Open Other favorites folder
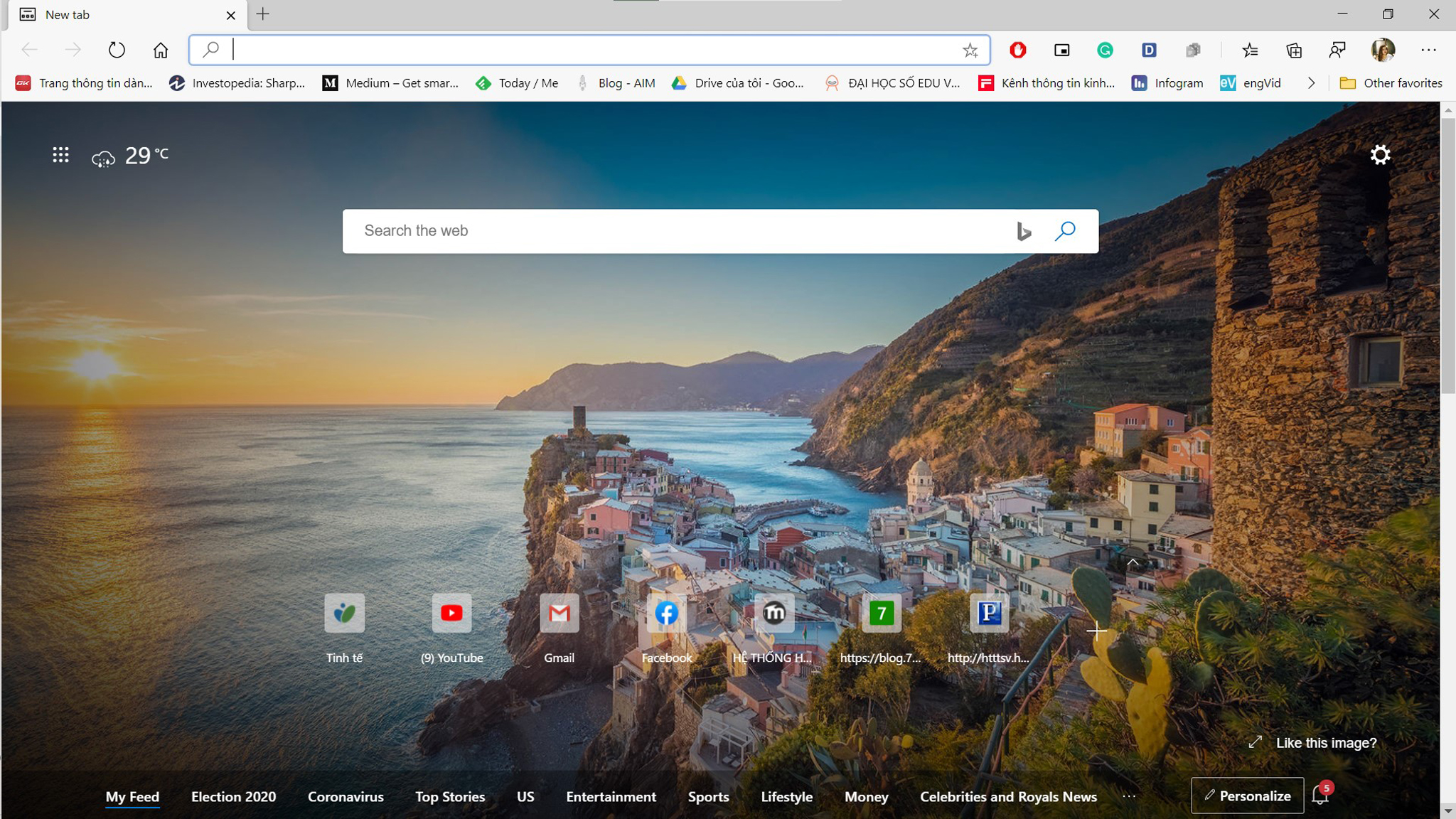1456x819 pixels. click(1391, 83)
